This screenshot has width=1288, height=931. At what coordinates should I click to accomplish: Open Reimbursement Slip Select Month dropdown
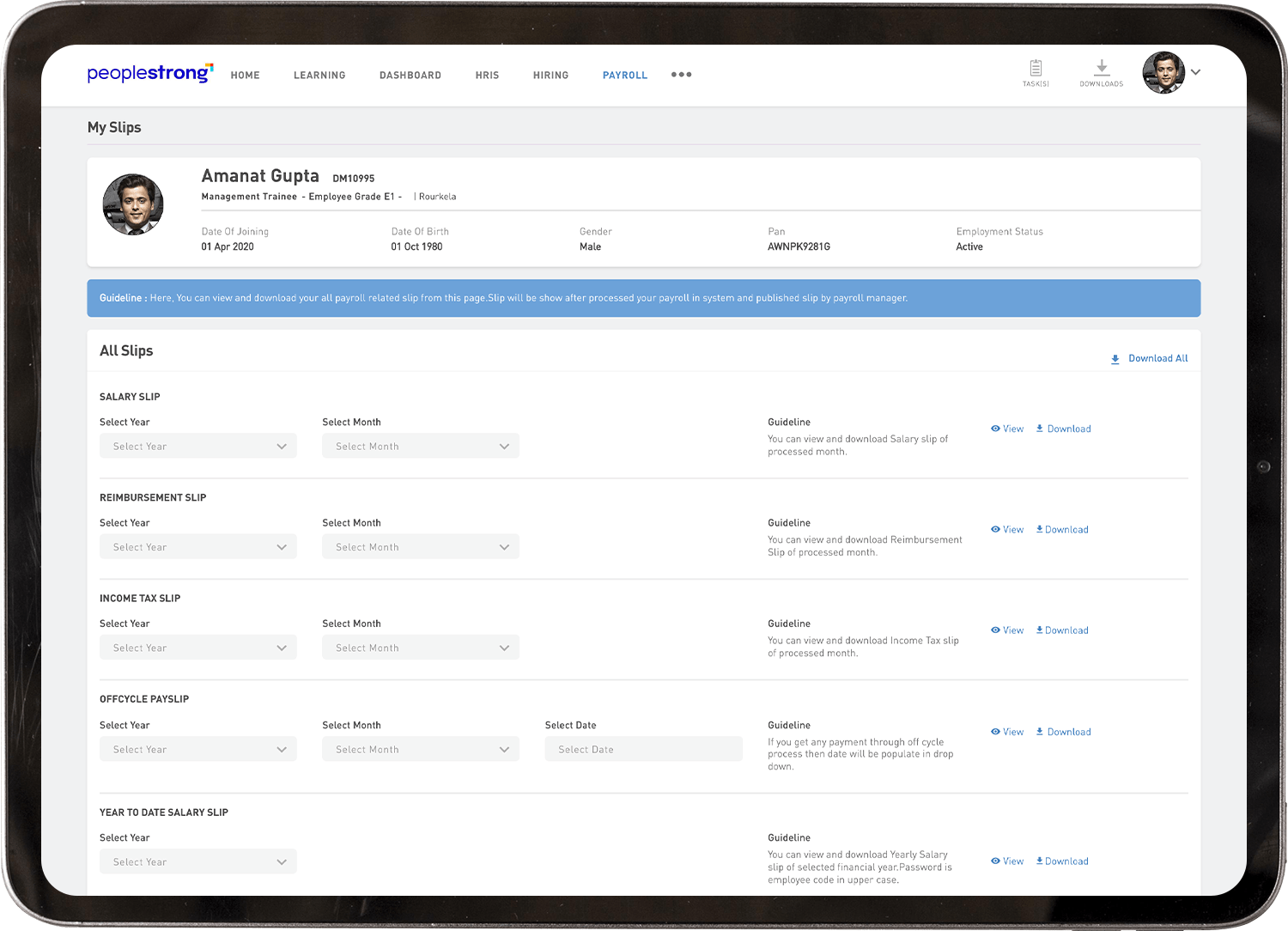pos(421,547)
